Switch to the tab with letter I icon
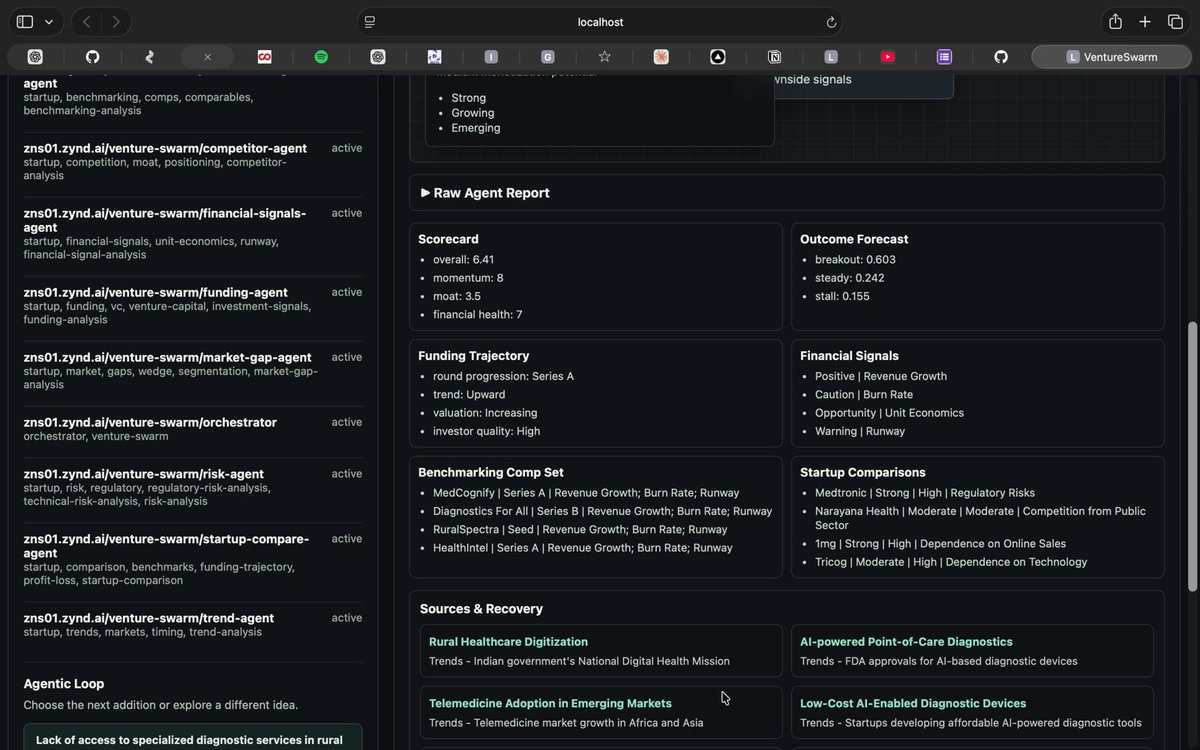Screen dimensions: 1200x750 [491, 57]
